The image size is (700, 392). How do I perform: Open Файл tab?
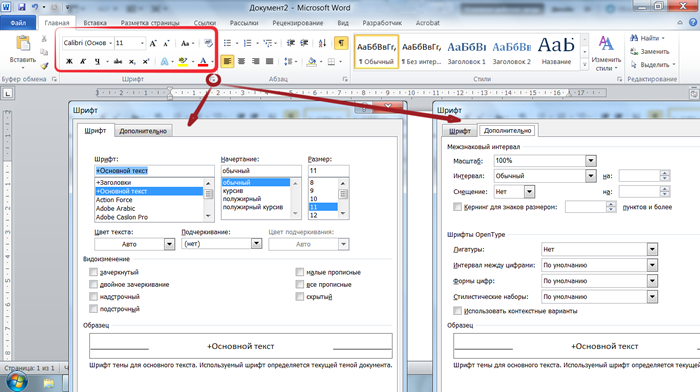pos(18,23)
